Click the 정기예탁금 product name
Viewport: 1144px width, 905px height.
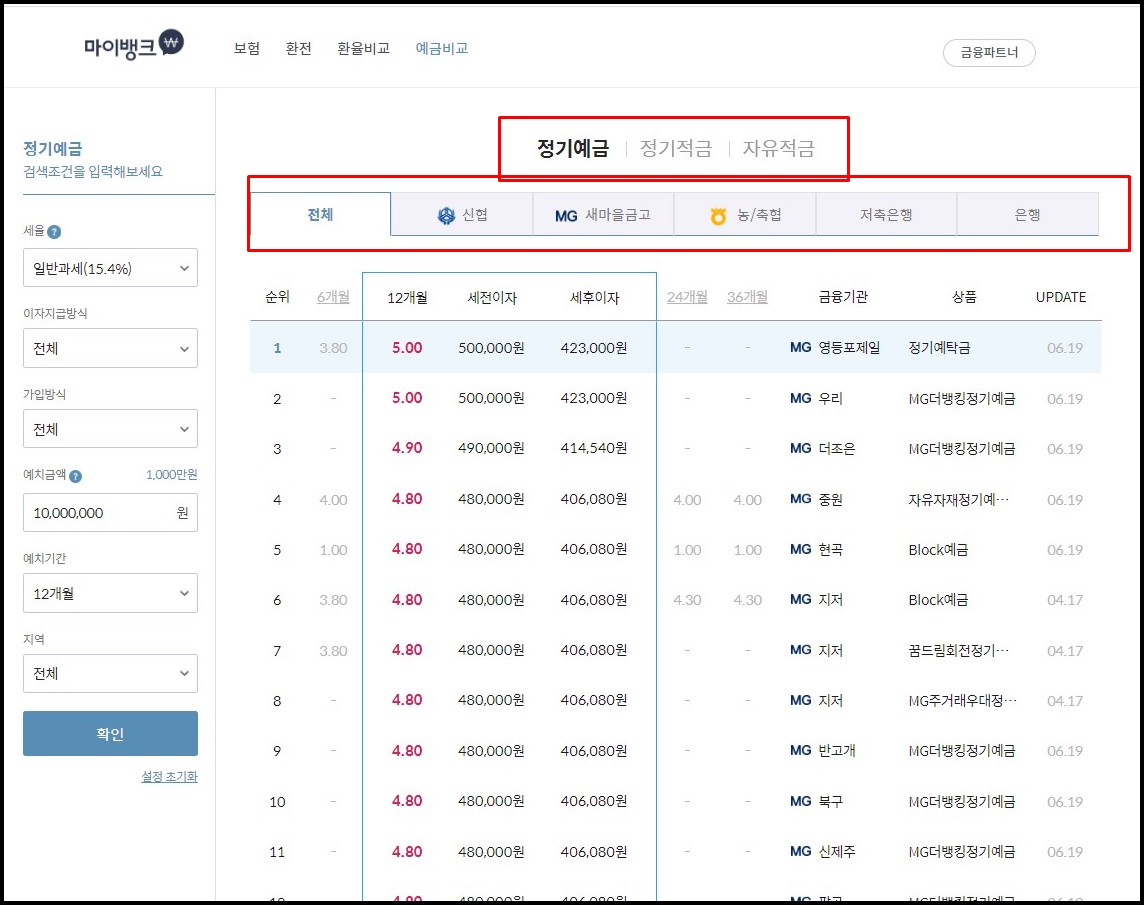[x=940, y=347]
